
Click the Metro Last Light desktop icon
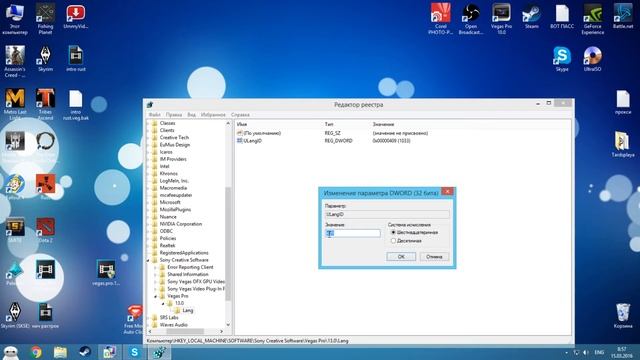pos(15,104)
